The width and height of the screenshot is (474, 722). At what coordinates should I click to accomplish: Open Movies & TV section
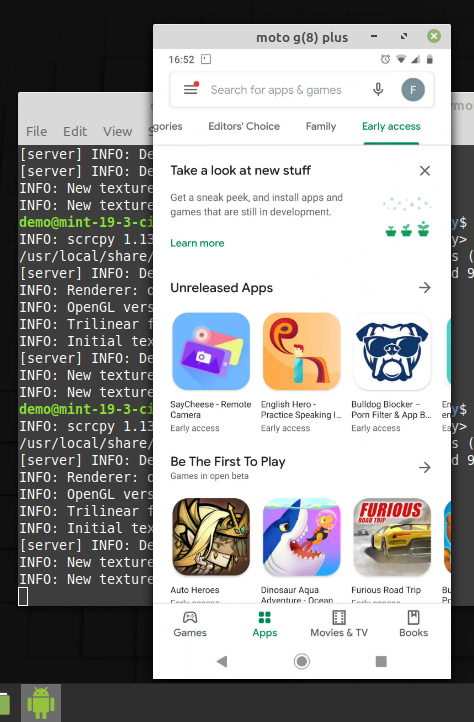339,624
